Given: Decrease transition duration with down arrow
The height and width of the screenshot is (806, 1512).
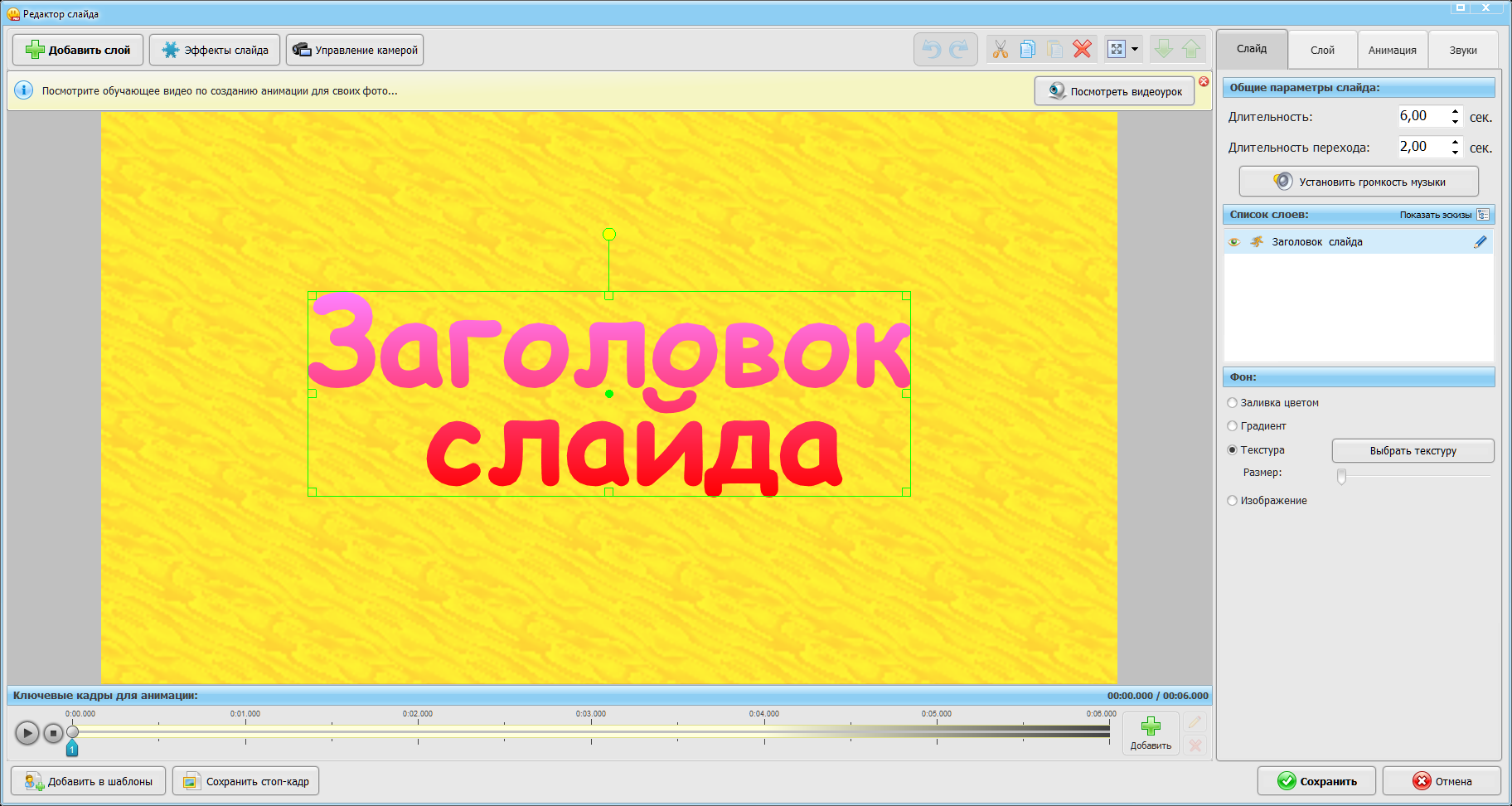Looking at the screenshot, I should coord(1455,153).
